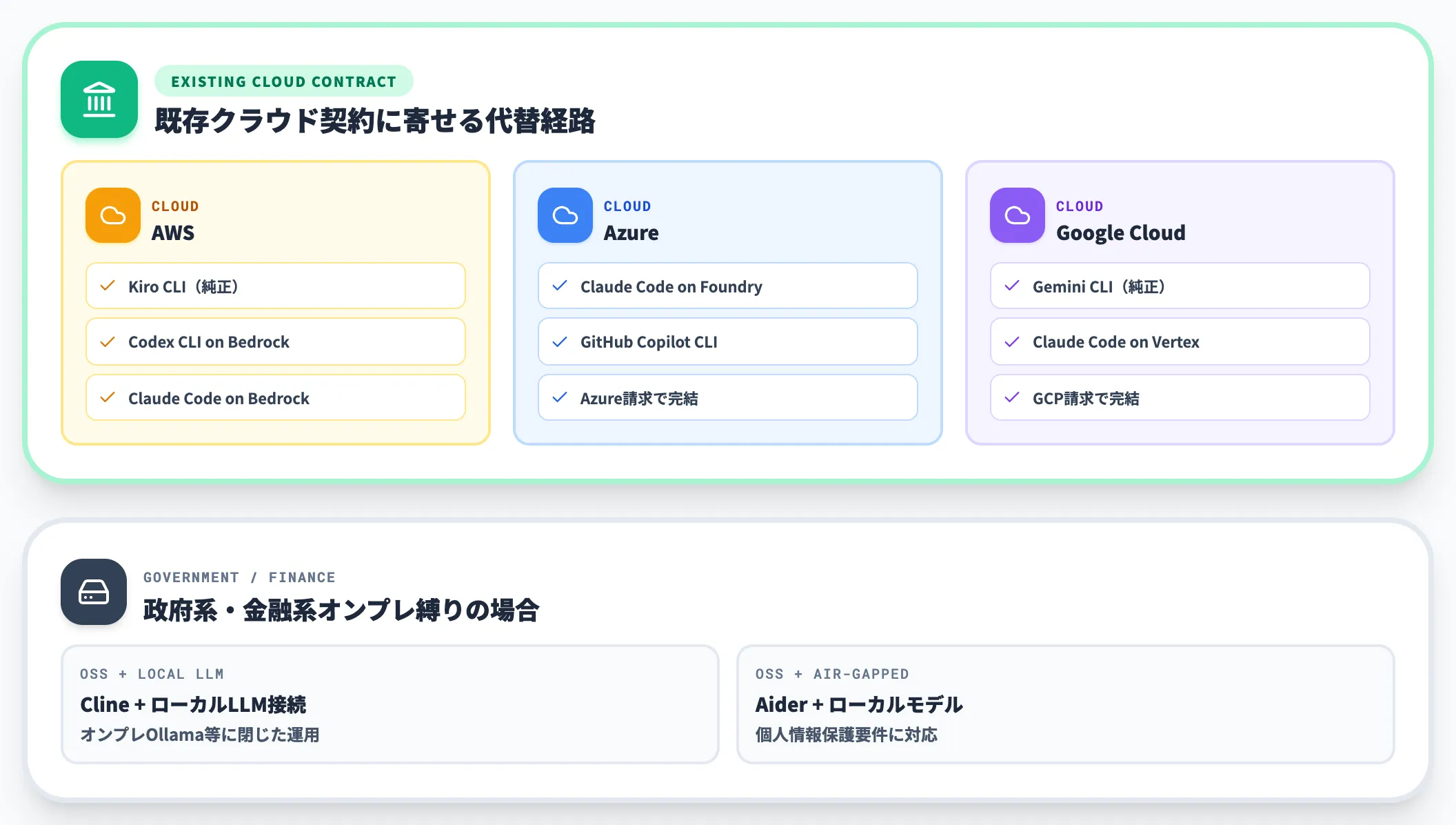
Task: Select the Azure請求で完結 text
Action: pos(639,398)
